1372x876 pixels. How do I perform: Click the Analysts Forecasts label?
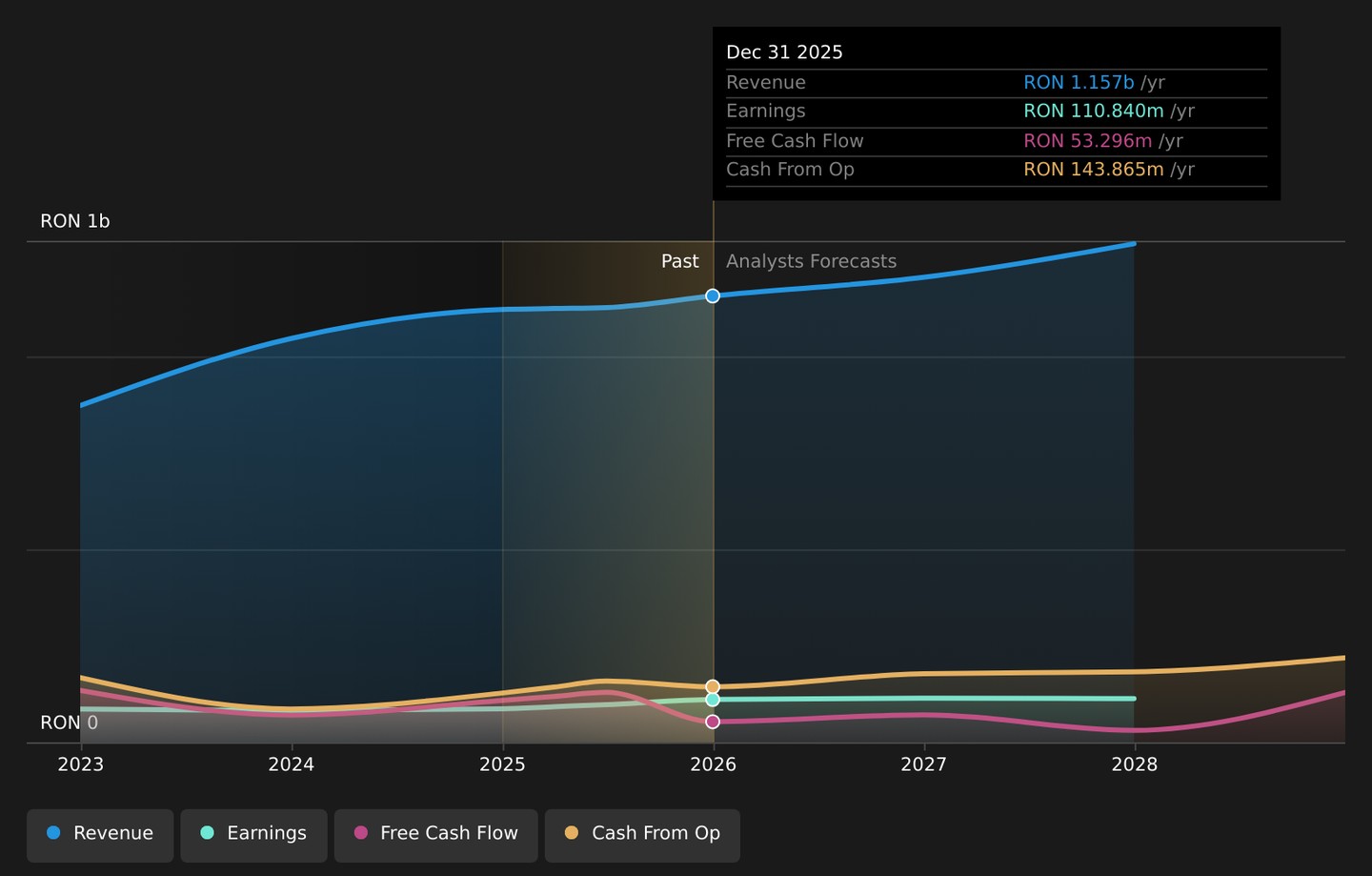click(812, 261)
